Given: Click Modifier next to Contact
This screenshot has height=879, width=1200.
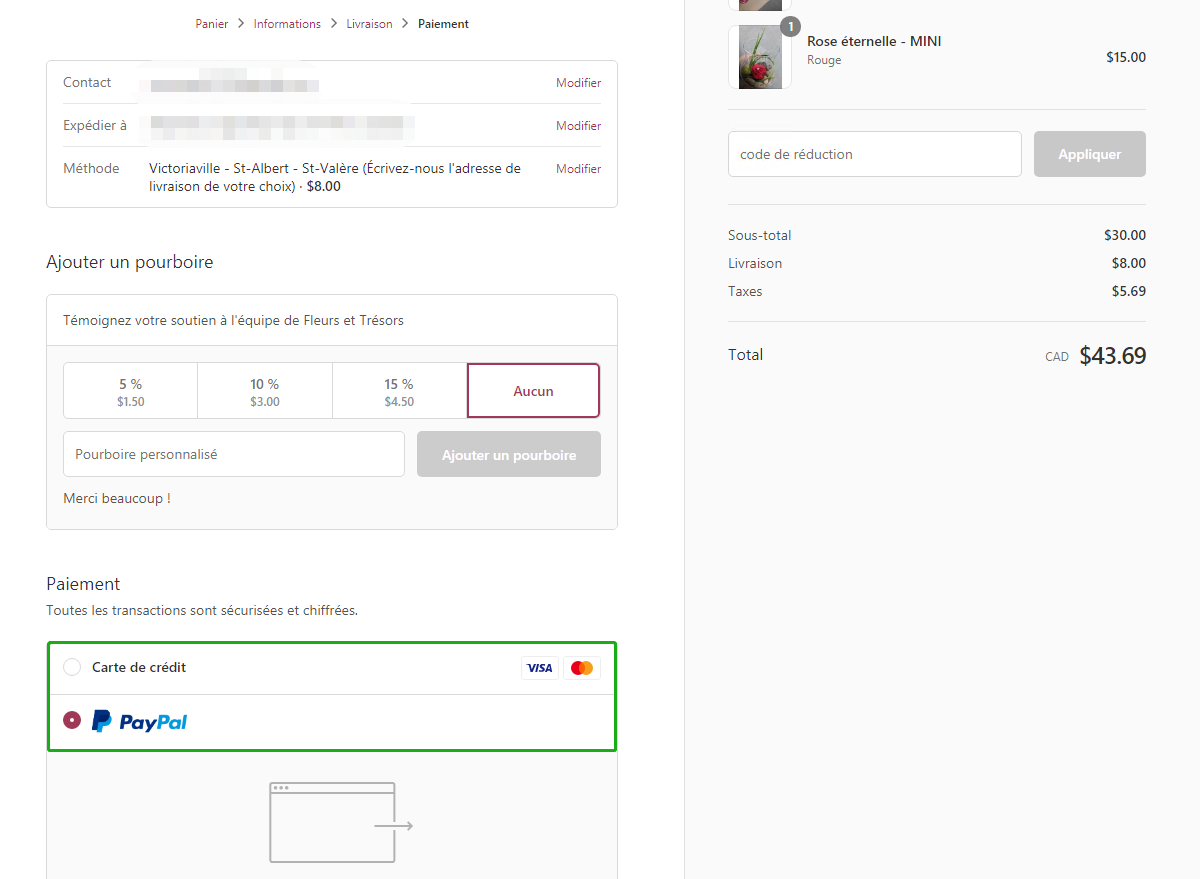Looking at the screenshot, I should 578,83.
